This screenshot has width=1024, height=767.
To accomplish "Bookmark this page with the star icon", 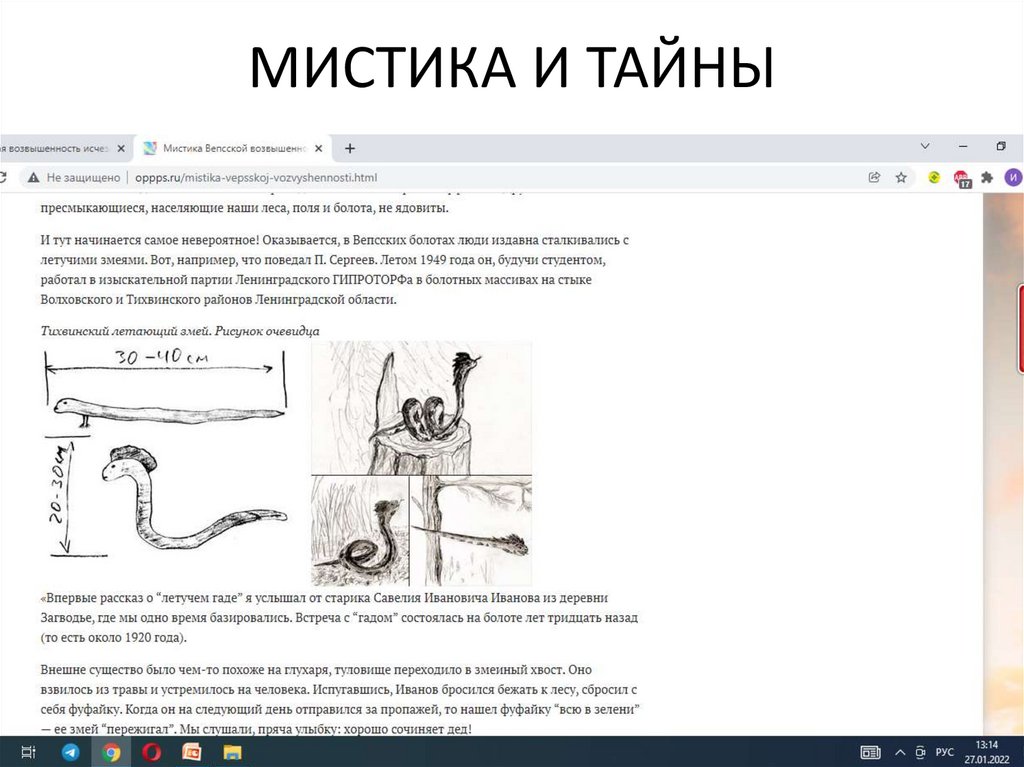I will point(901,178).
